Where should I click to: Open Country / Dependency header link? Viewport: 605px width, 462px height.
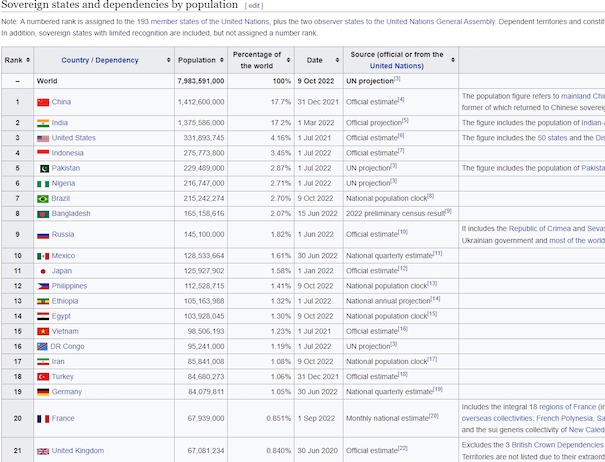pos(100,60)
